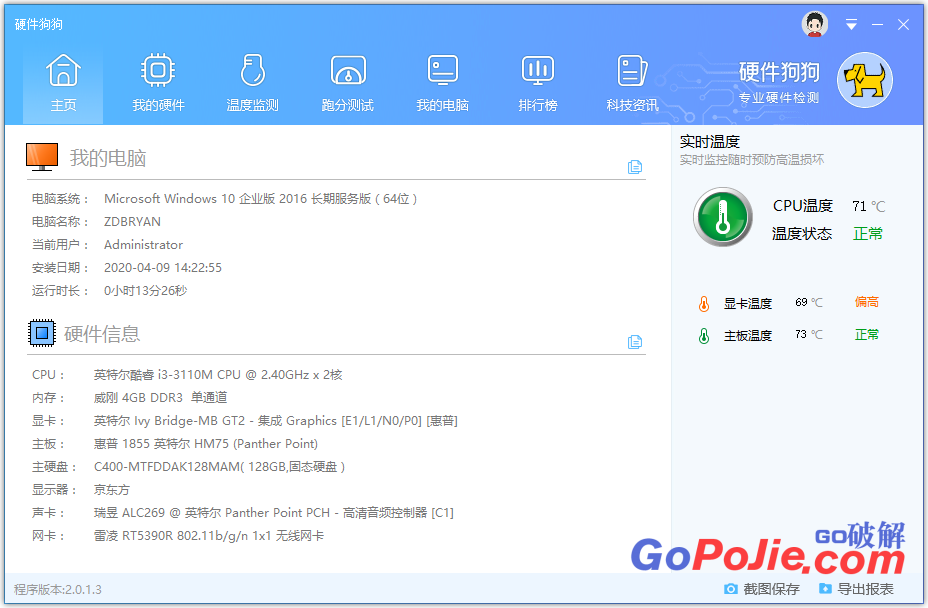Select install date 2020-04-09 14:22:55
This screenshot has width=928, height=608.
163,268
